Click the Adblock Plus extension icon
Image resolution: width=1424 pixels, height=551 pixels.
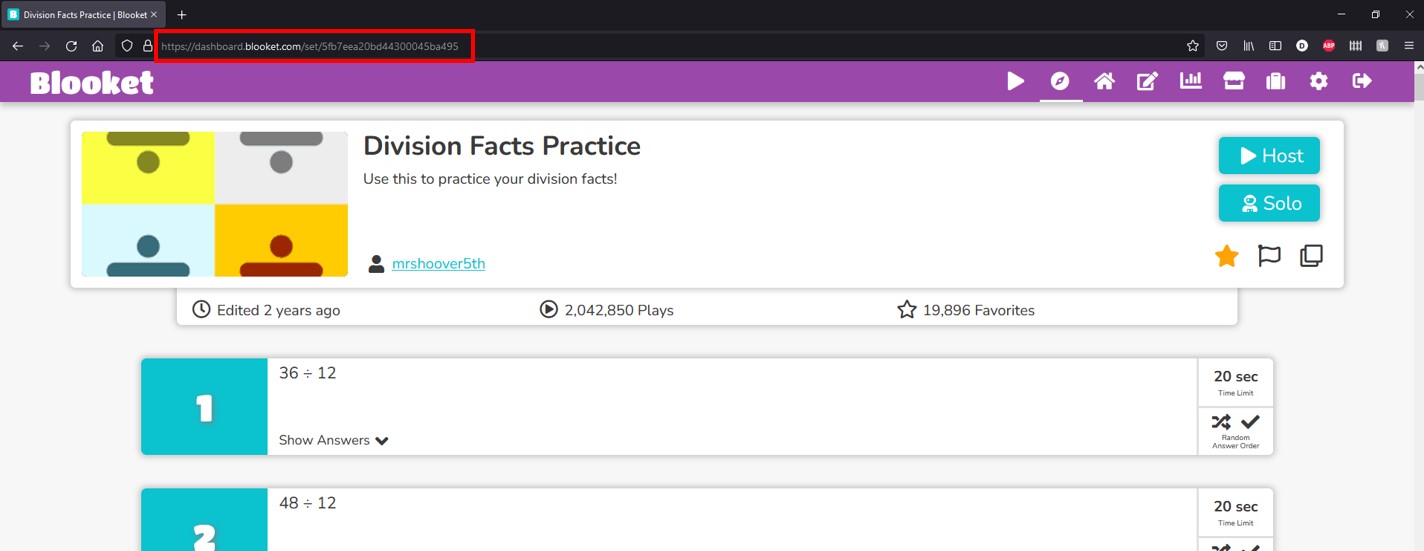tap(1329, 46)
